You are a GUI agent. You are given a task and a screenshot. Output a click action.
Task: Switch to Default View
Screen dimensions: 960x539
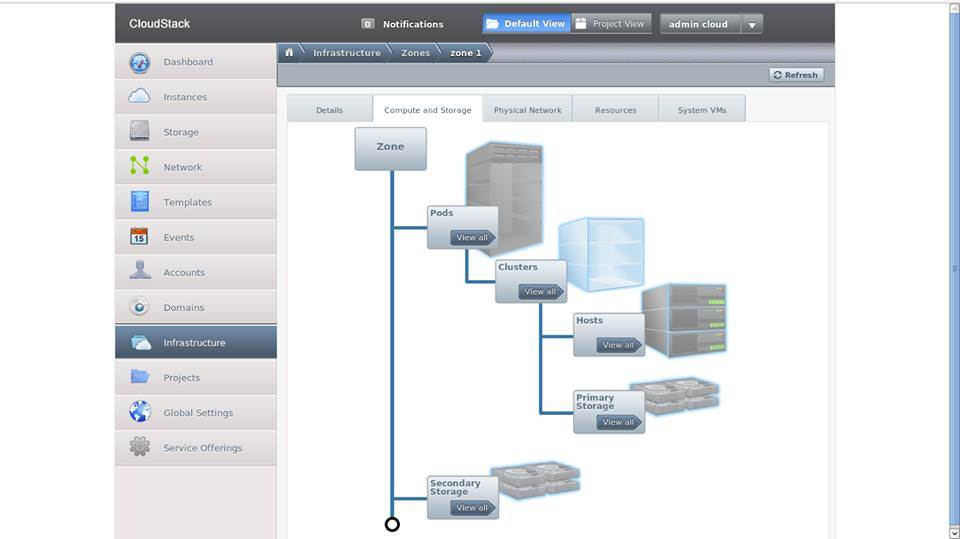pos(525,24)
